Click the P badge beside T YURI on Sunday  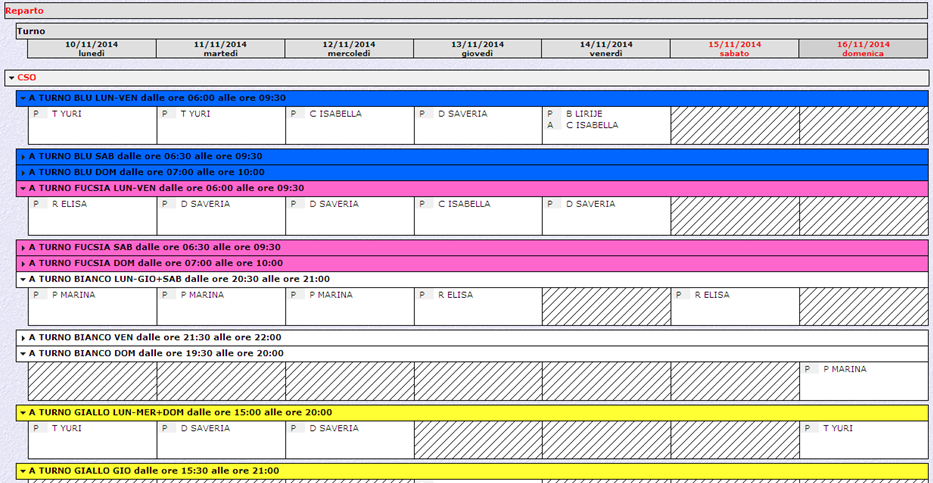click(811, 428)
